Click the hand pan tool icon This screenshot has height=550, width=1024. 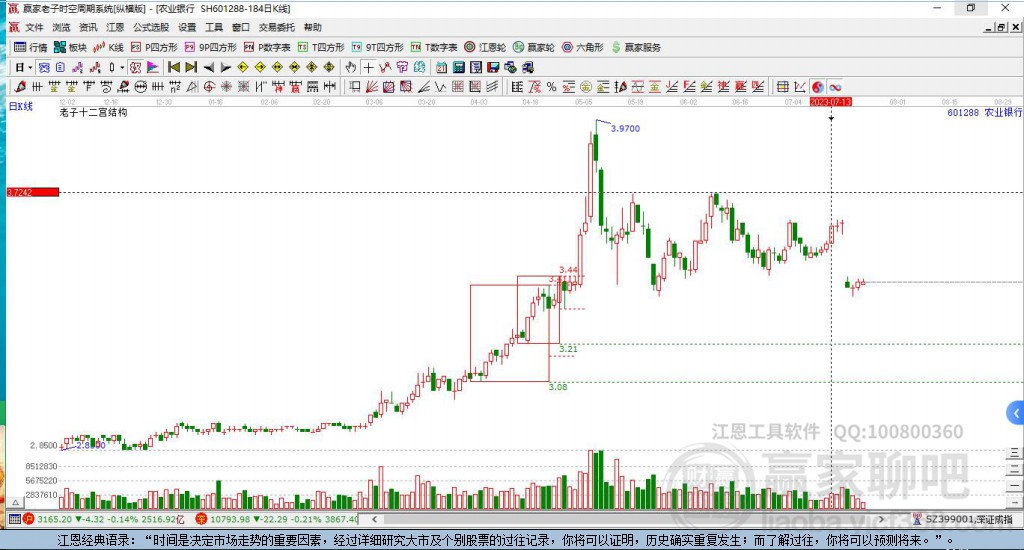351,67
